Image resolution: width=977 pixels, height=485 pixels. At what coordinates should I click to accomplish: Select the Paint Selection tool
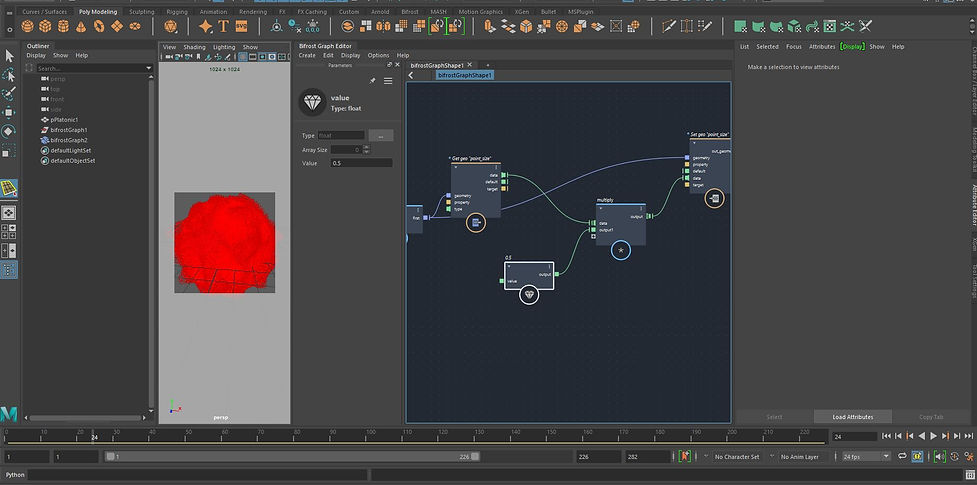(9, 94)
